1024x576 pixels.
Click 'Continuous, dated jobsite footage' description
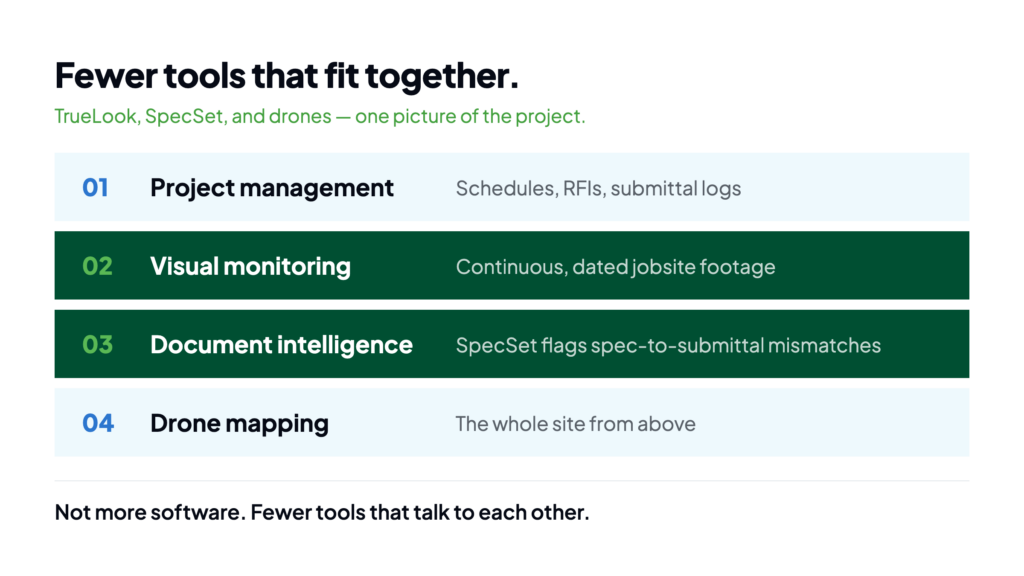[615, 267]
